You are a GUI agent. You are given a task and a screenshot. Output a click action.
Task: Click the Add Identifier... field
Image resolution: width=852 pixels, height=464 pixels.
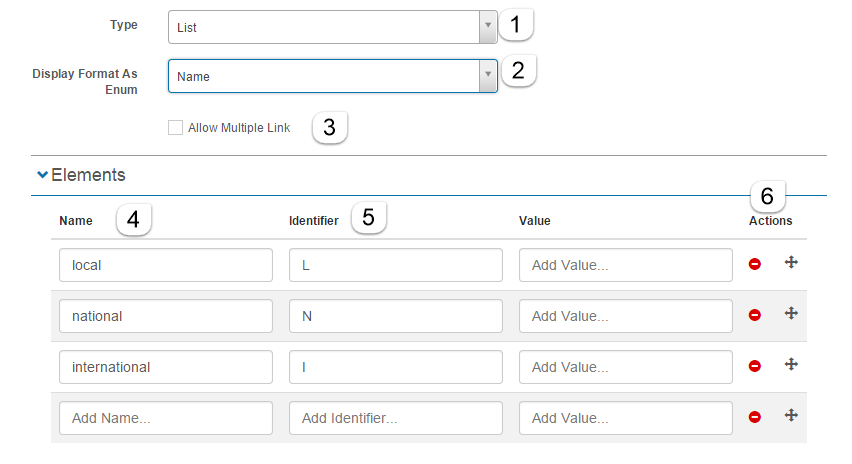pos(396,418)
